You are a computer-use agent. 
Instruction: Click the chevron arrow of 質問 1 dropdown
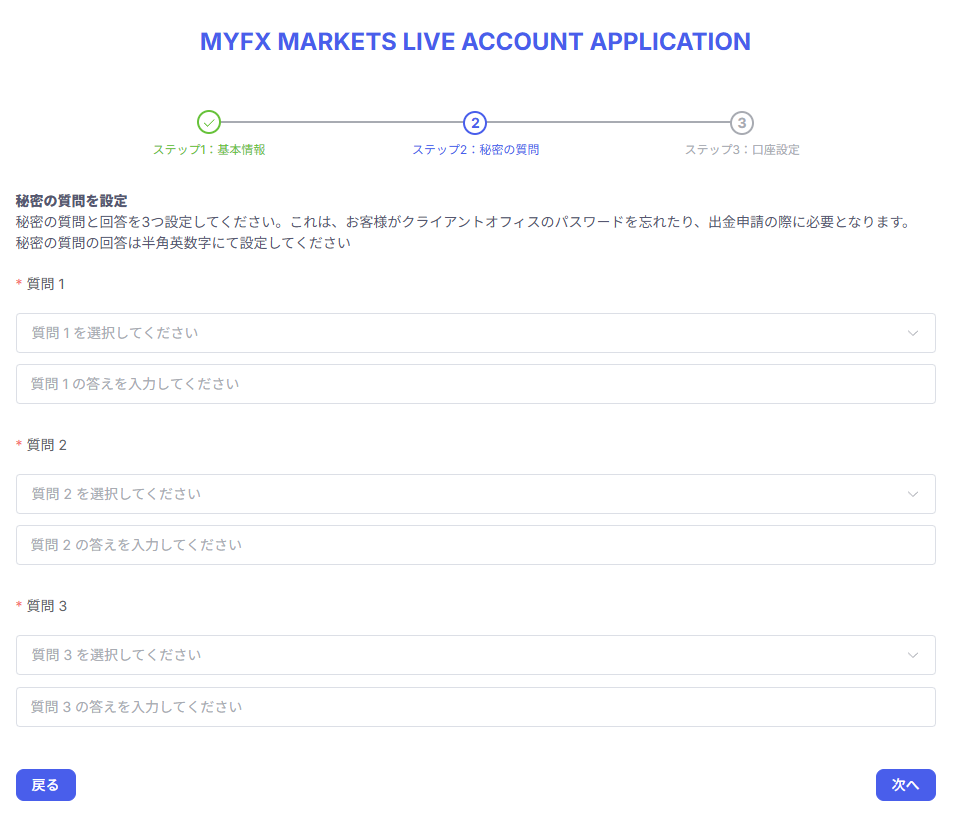(913, 333)
